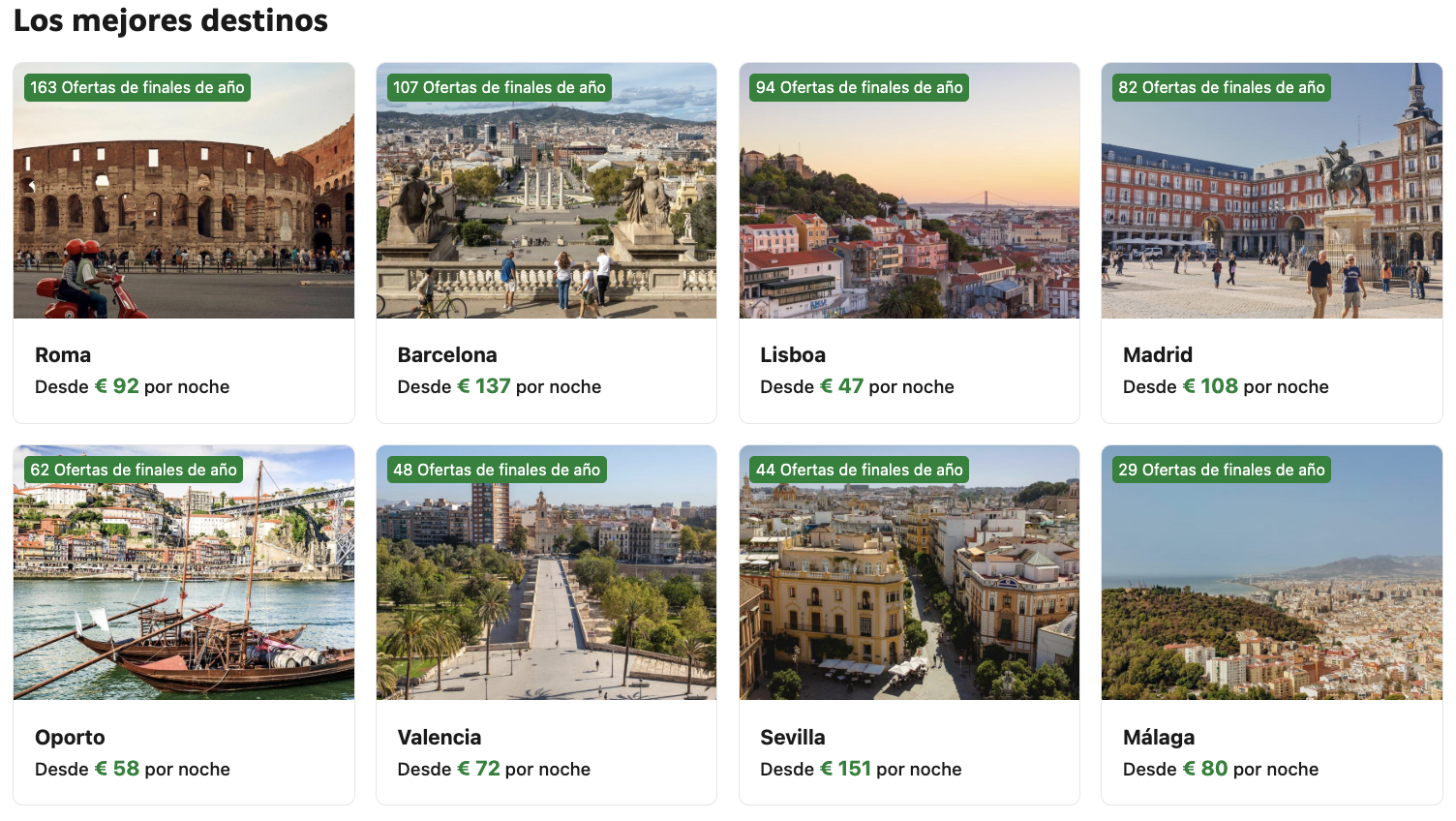Open the Barcelona destination name link
Image resolution: width=1456 pixels, height=821 pixels.
point(447,355)
